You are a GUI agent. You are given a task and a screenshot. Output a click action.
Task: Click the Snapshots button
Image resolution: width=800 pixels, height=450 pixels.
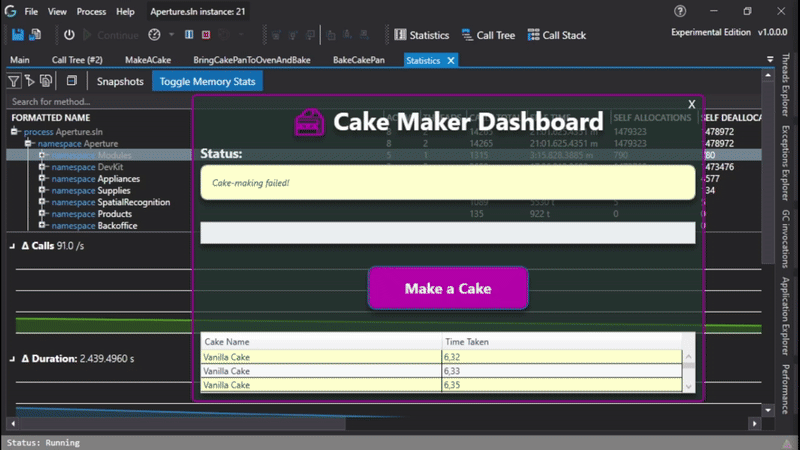click(x=119, y=81)
